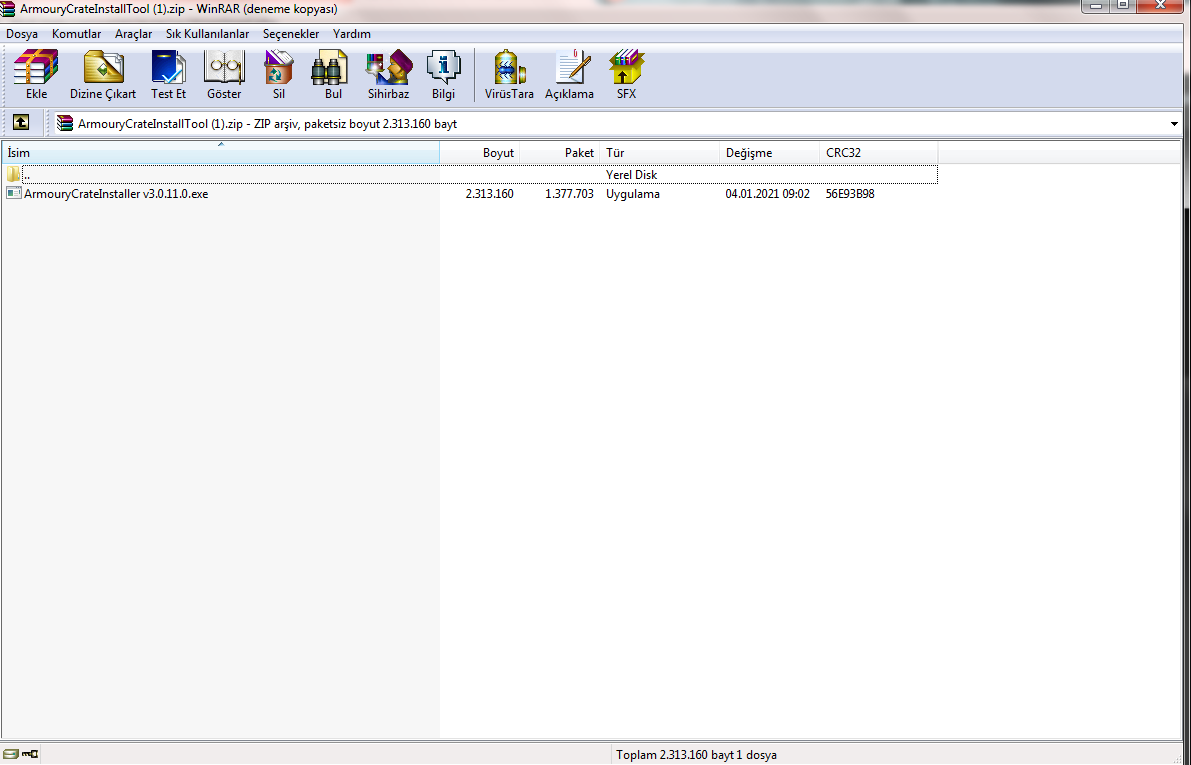
Task: Click status bar Toplam 2.313.160 bayt text
Action: pyautogui.click(x=697, y=755)
